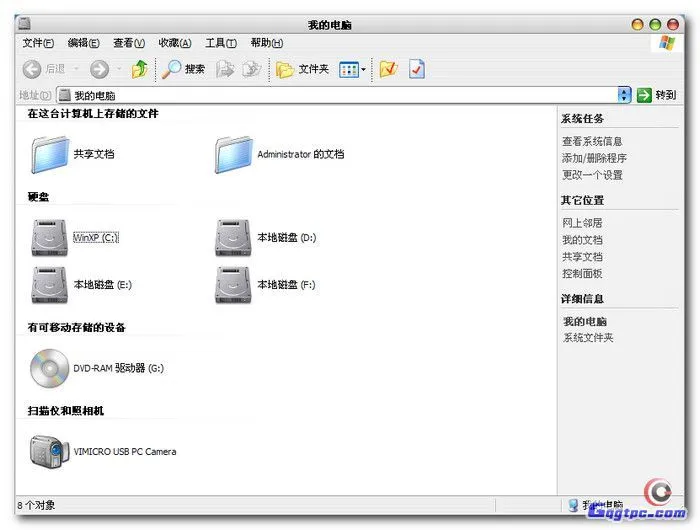Select the WinXP (C:) drive icon
The height and width of the screenshot is (530, 700).
tap(49, 238)
